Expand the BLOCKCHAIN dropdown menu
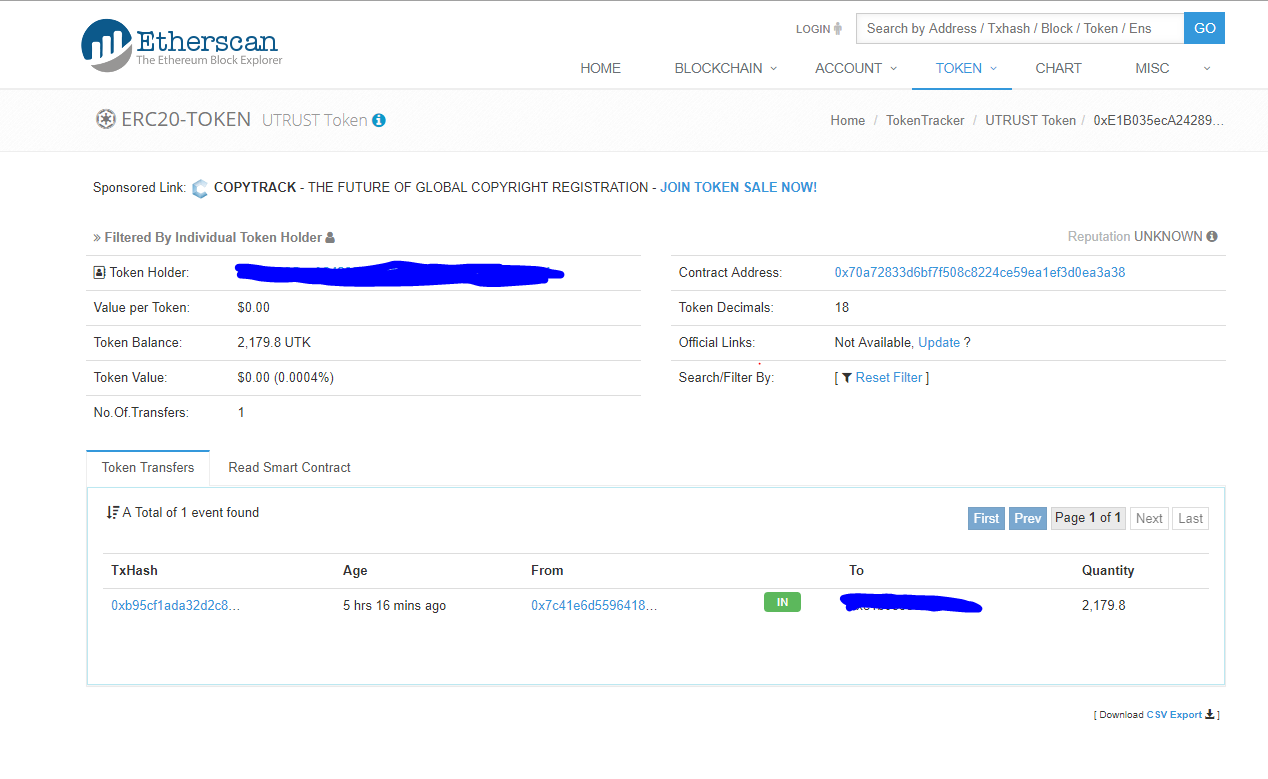This screenshot has height=779, width=1268. [x=725, y=68]
